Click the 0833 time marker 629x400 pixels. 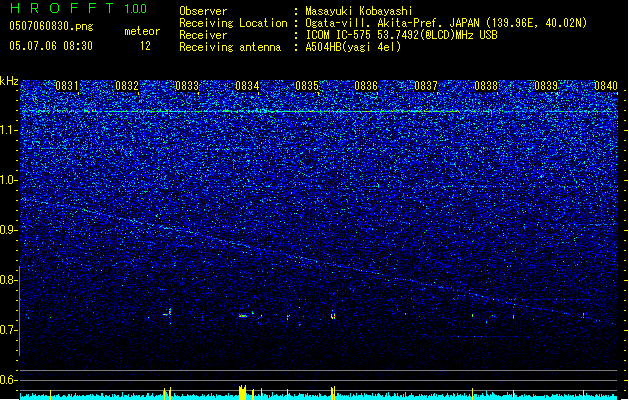click(x=187, y=86)
